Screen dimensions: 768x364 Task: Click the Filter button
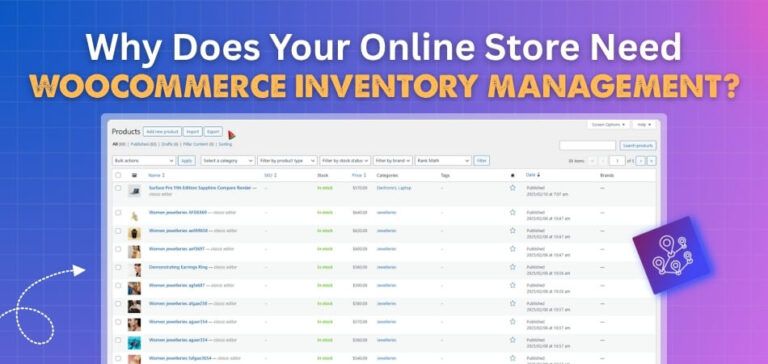coord(481,161)
